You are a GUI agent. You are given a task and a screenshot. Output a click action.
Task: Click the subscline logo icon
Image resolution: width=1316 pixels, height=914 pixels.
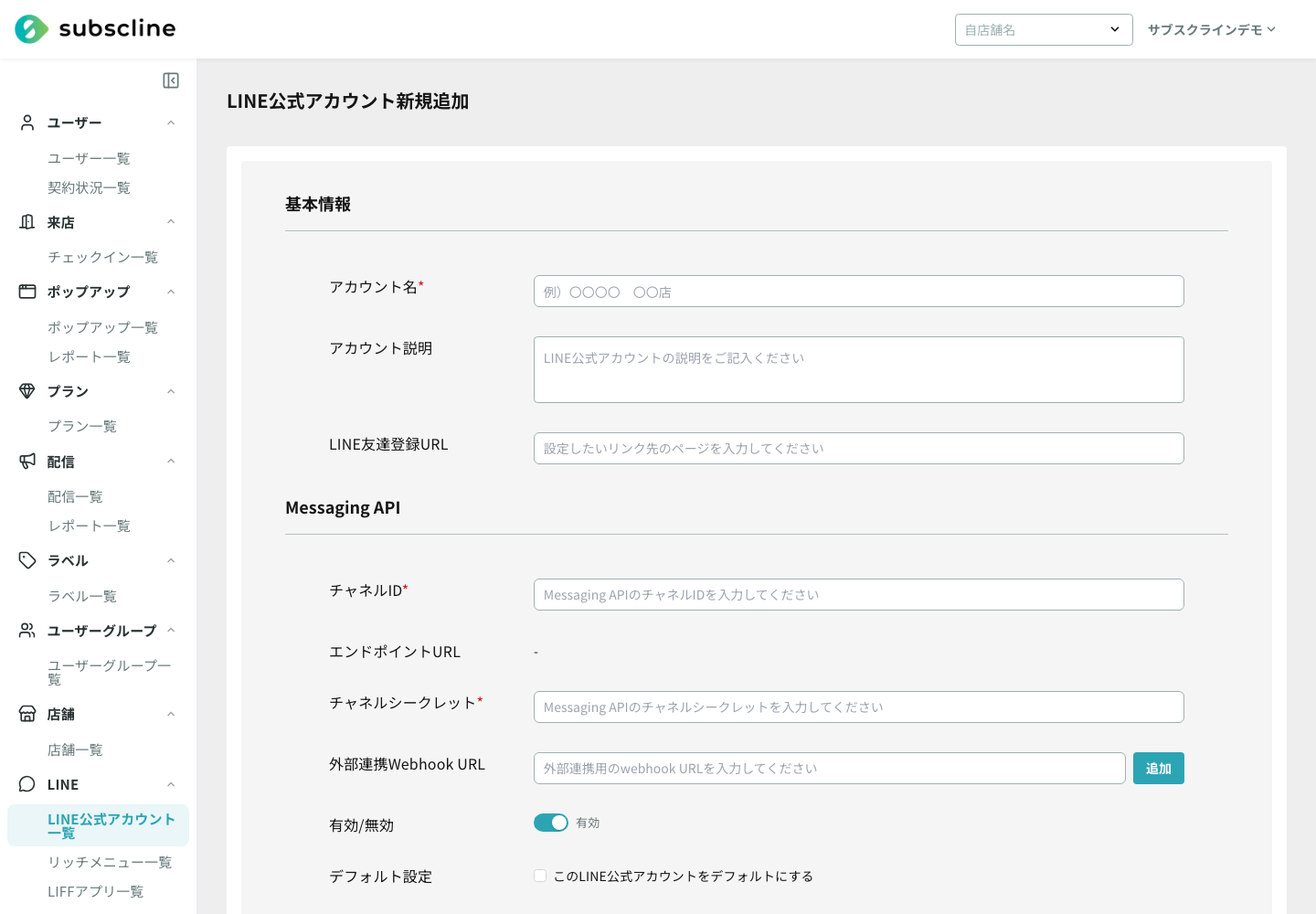click(x=32, y=29)
